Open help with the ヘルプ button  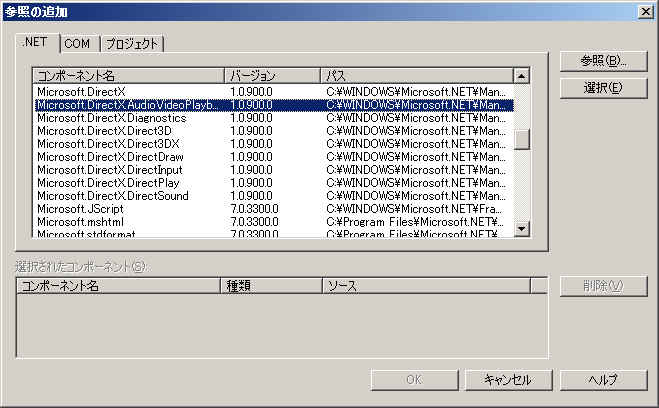tap(603, 380)
